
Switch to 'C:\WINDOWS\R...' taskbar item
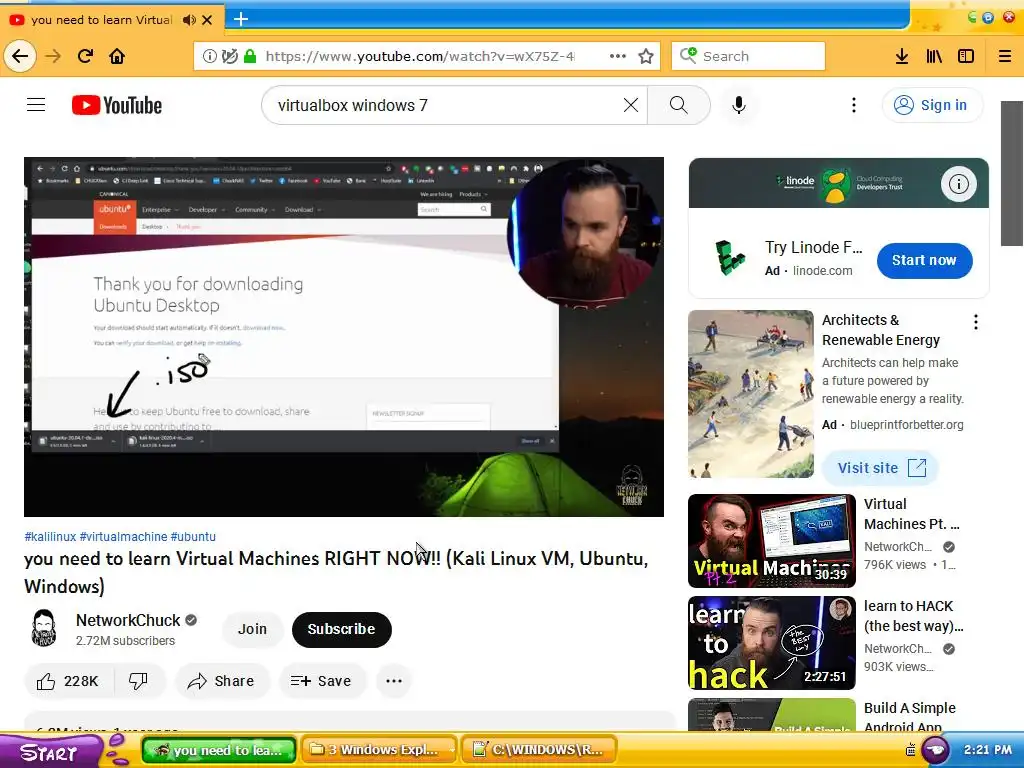[x=539, y=750]
